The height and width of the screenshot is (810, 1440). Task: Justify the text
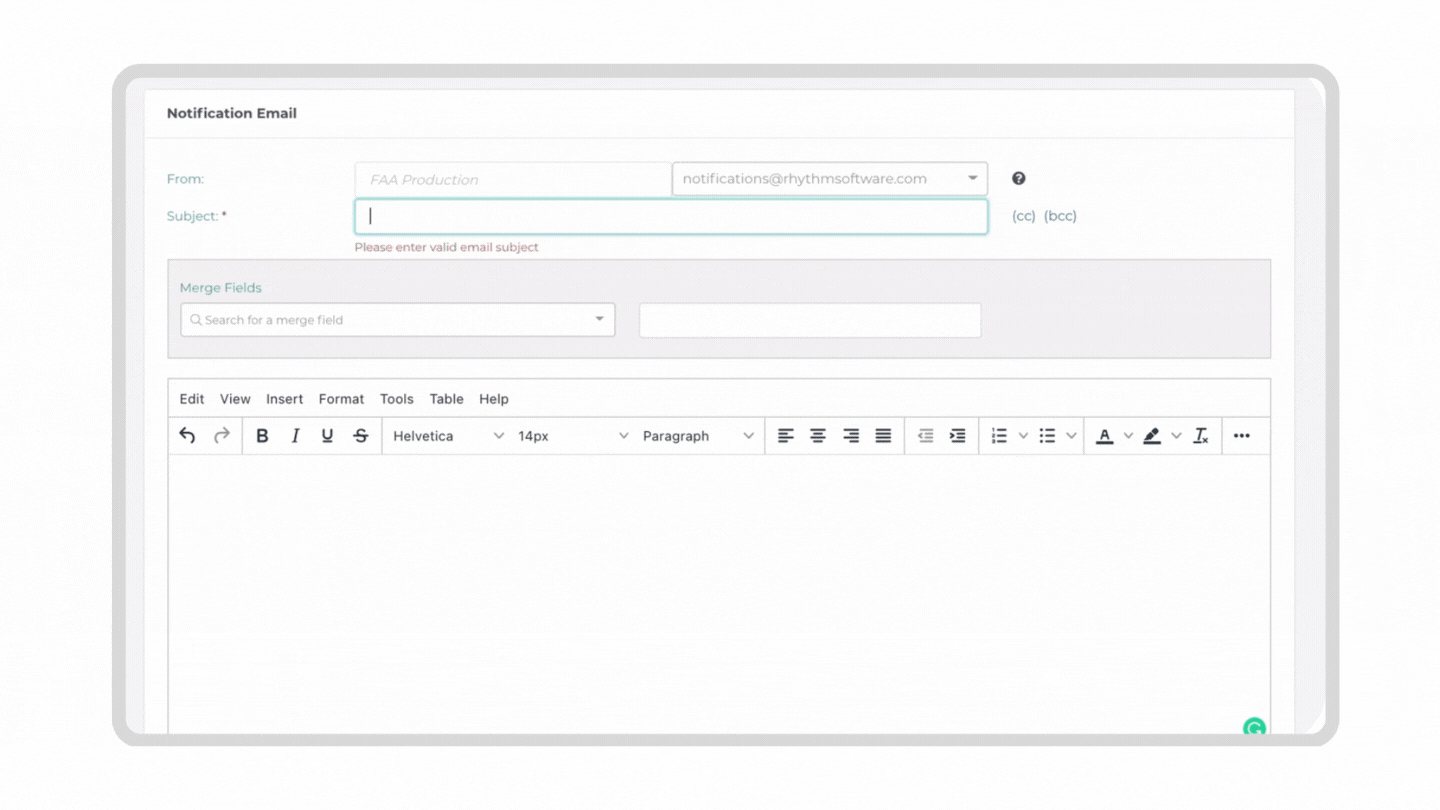pos(883,436)
